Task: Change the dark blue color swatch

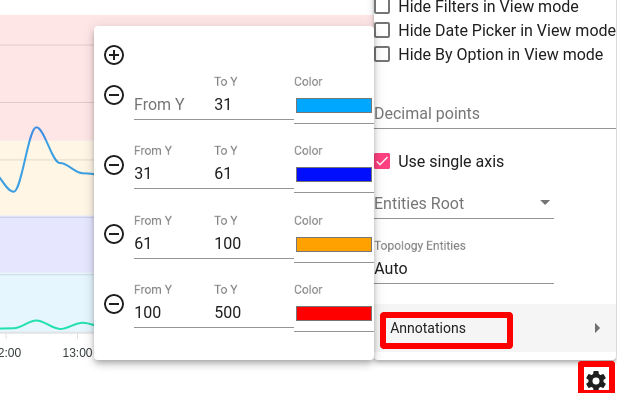Action: click(334, 175)
